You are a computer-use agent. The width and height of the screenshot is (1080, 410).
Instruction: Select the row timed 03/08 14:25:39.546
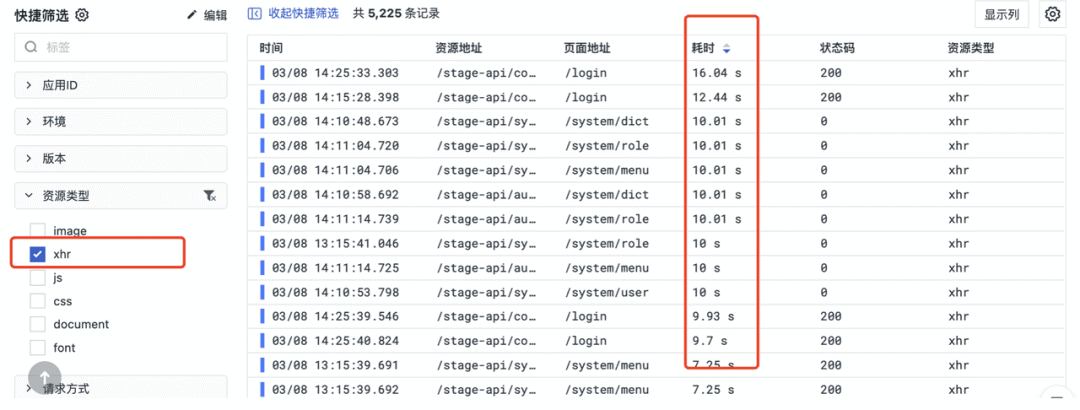click(x=656, y=316)
